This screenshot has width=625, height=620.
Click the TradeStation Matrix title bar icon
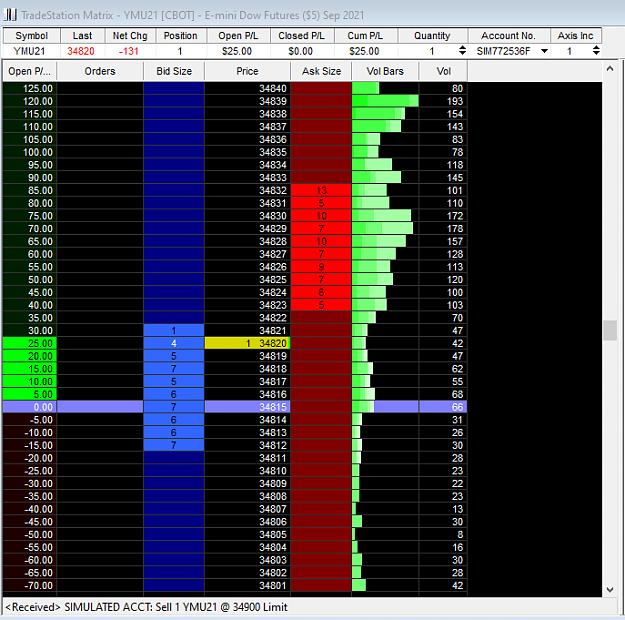pyautogui.click(x=10, y=15)
